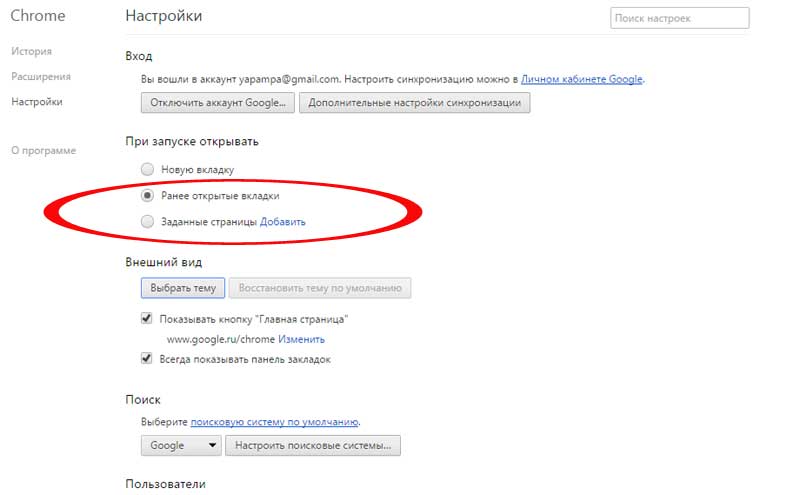Screen dimensions: 800x495
Task: Open О программе in the sidebar
Action: pyautogui.click(x=43, y=151)
